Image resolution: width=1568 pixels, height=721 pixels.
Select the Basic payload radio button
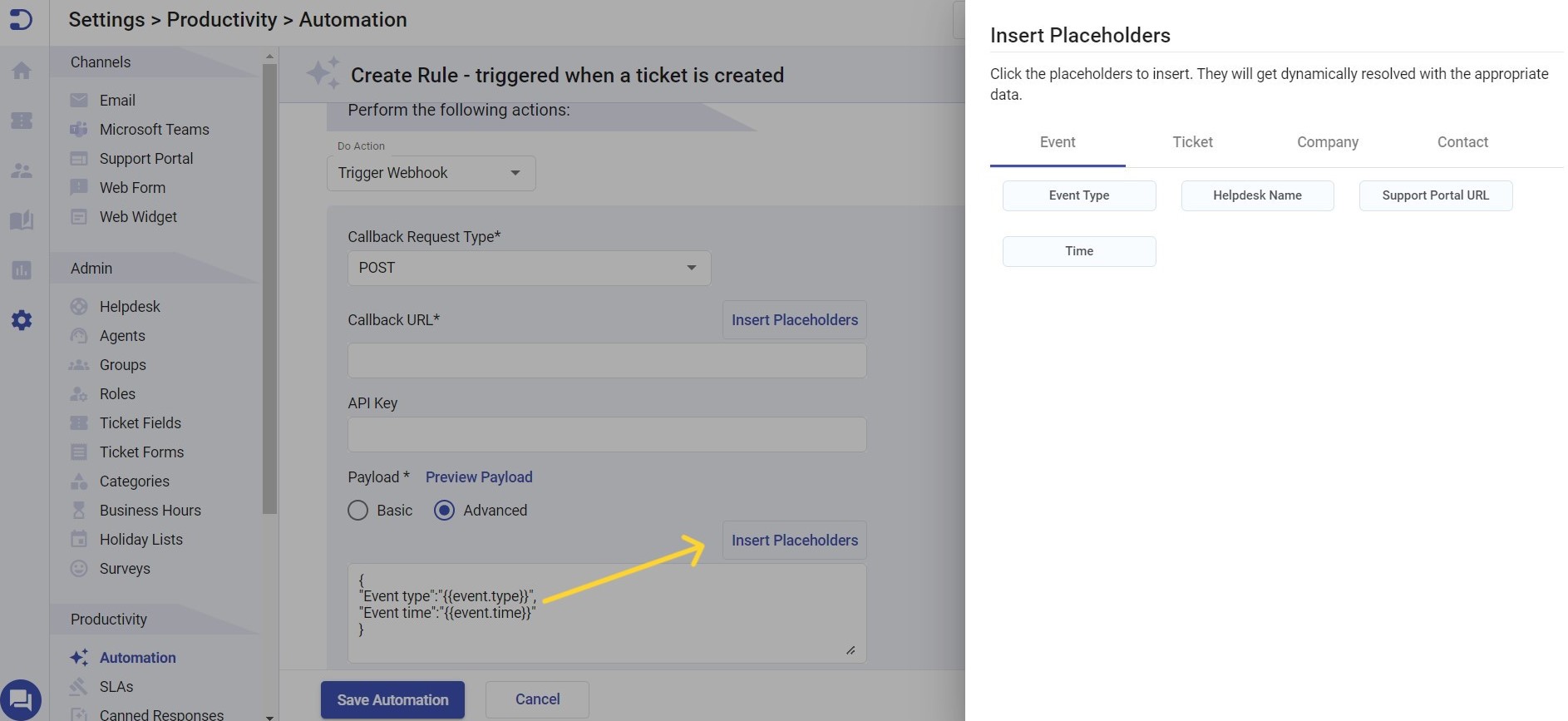tap(357, 510)
